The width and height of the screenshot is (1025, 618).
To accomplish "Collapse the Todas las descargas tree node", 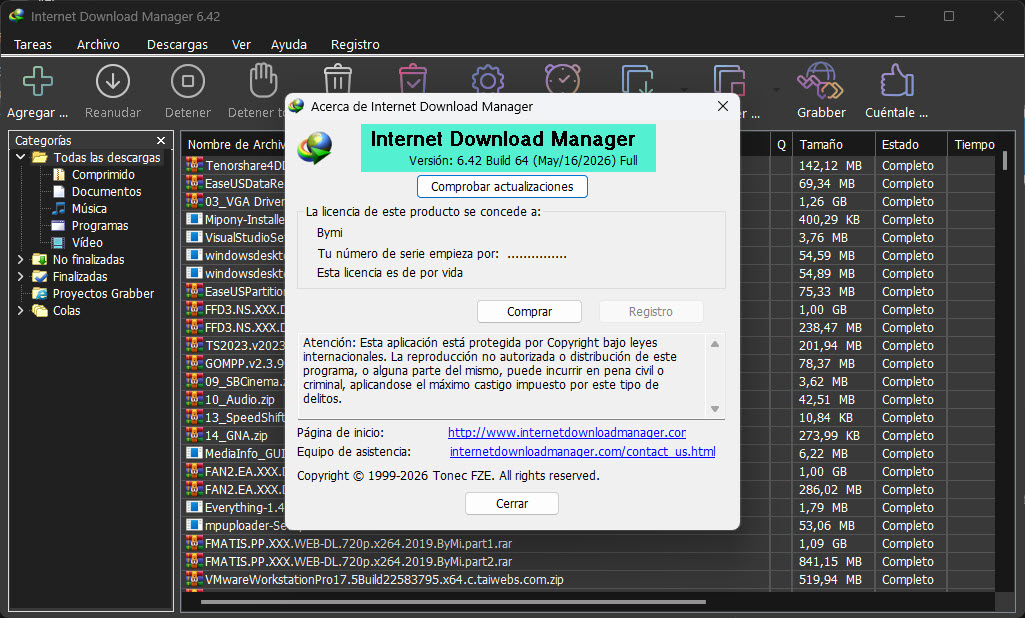I will (20, 157).
